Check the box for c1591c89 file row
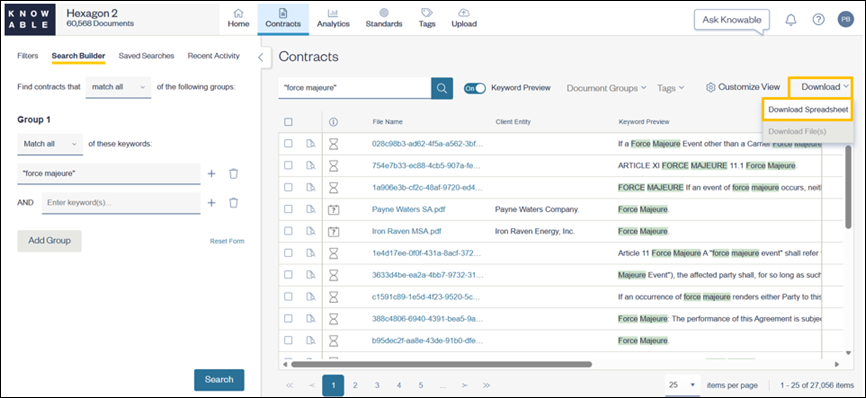The image size is (866, 398). tap(288, 297)
